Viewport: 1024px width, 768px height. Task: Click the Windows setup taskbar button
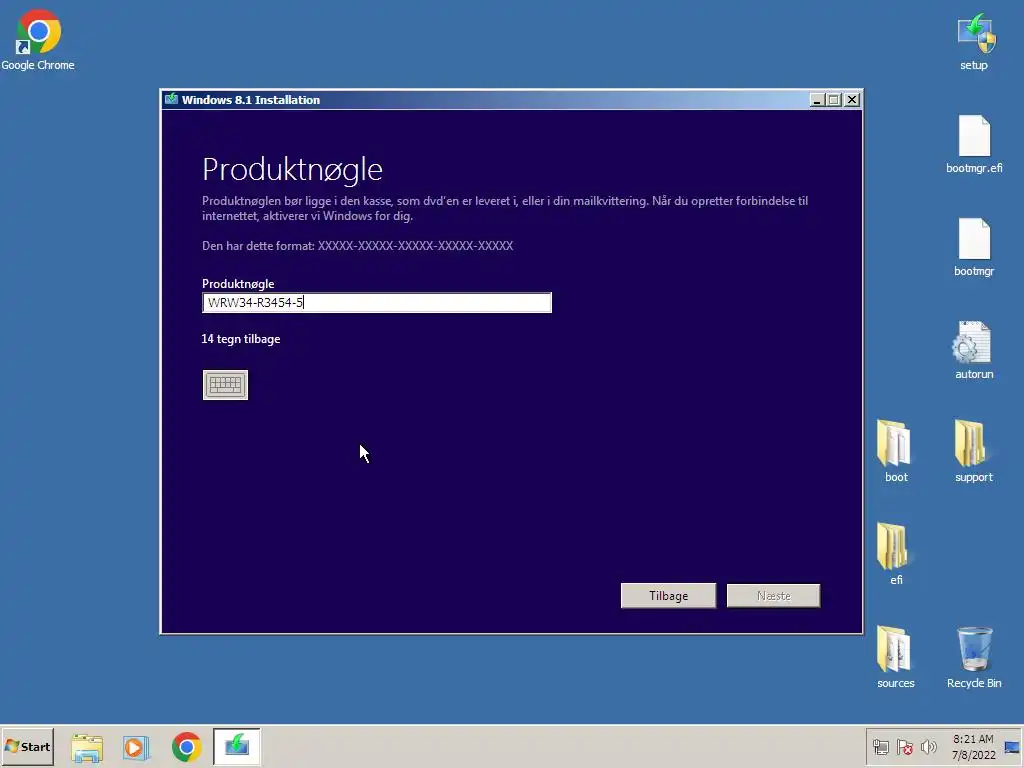point(236,746)
